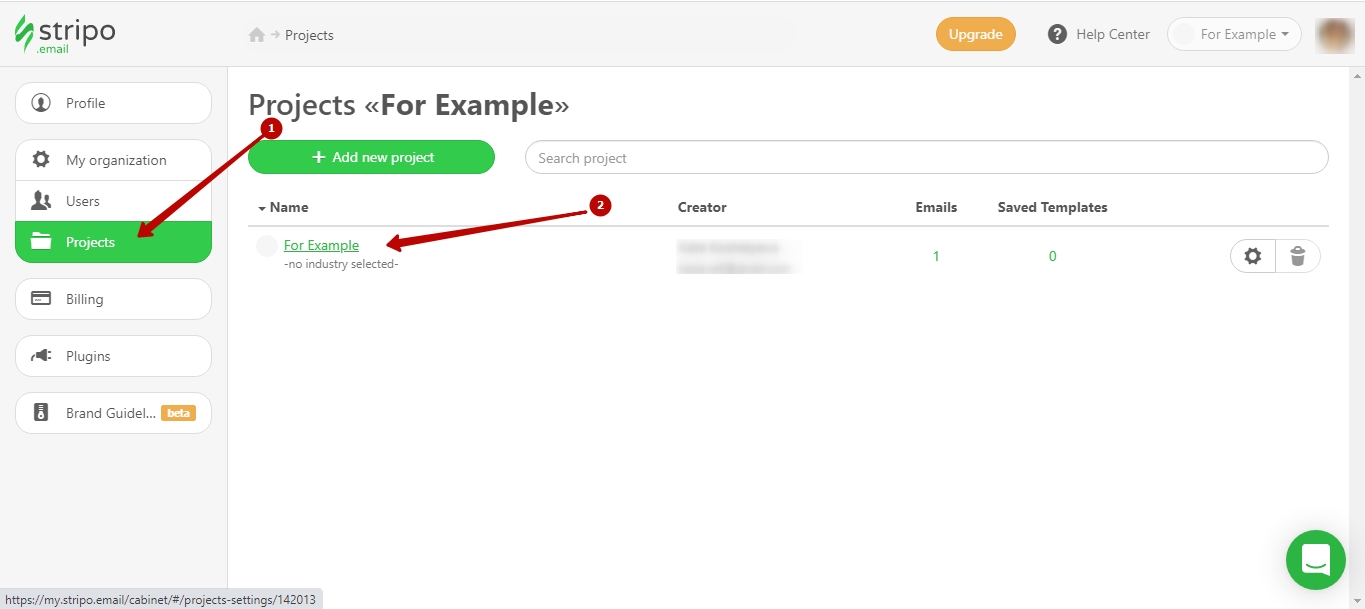1365x609 pixels.
Task: Click the Creator column header
Action: click(702, 207)
